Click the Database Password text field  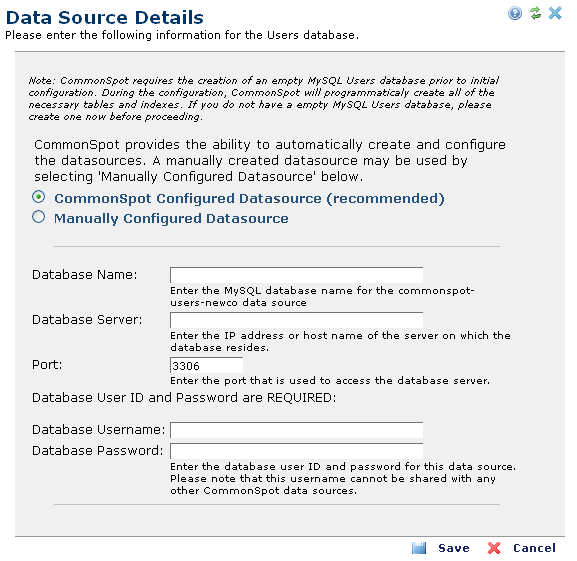[x=296, y=451]
